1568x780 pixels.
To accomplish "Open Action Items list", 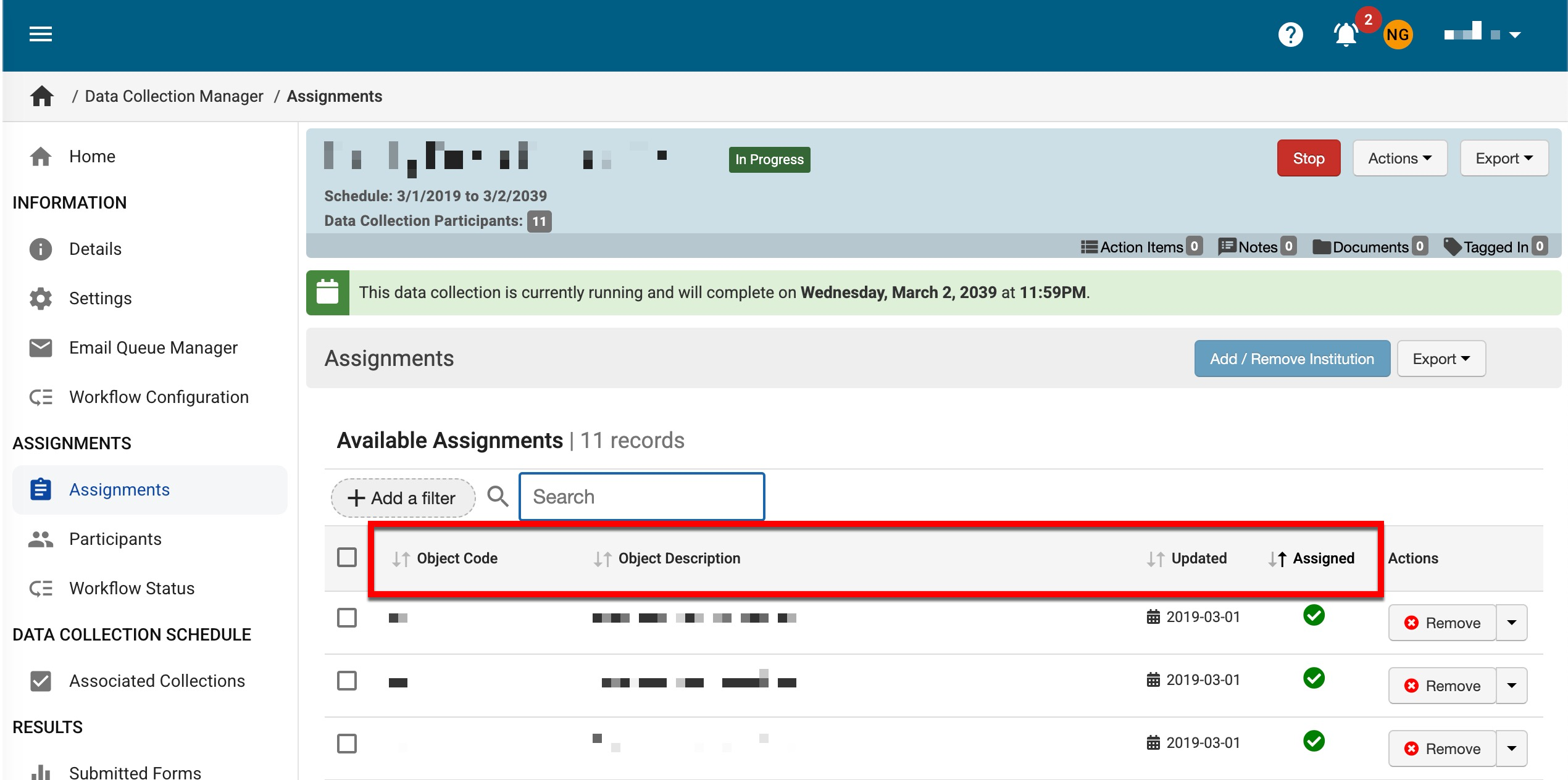I will (x=1141, y=247).
